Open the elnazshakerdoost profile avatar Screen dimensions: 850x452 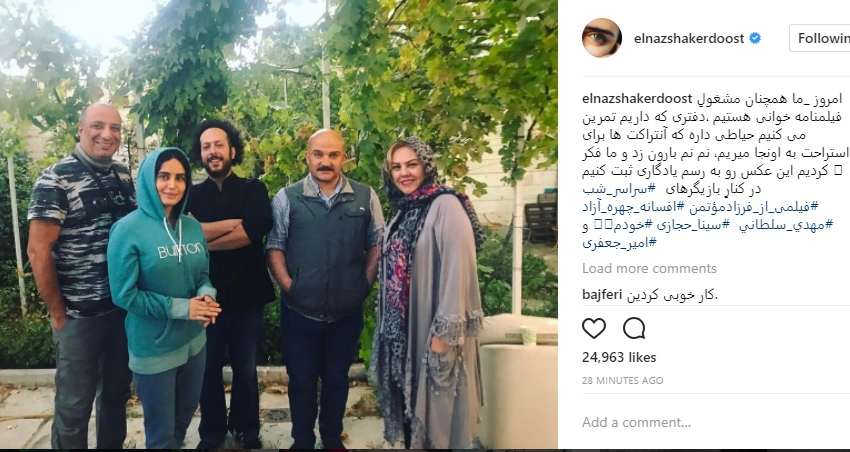pos(601,38)
